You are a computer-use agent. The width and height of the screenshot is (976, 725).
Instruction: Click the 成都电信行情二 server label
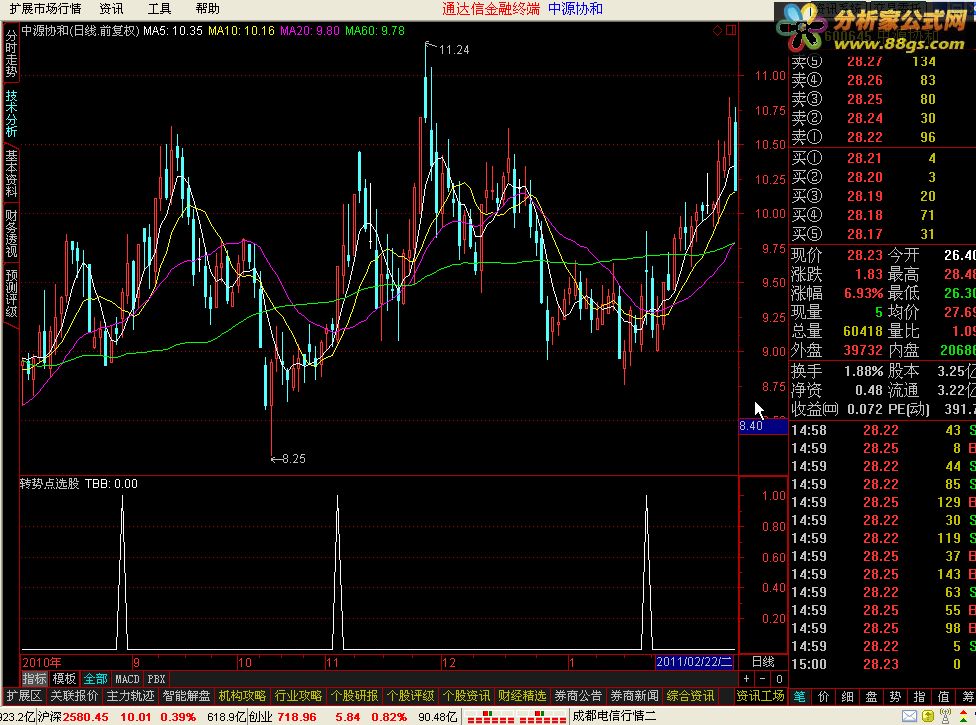point(614,716)
